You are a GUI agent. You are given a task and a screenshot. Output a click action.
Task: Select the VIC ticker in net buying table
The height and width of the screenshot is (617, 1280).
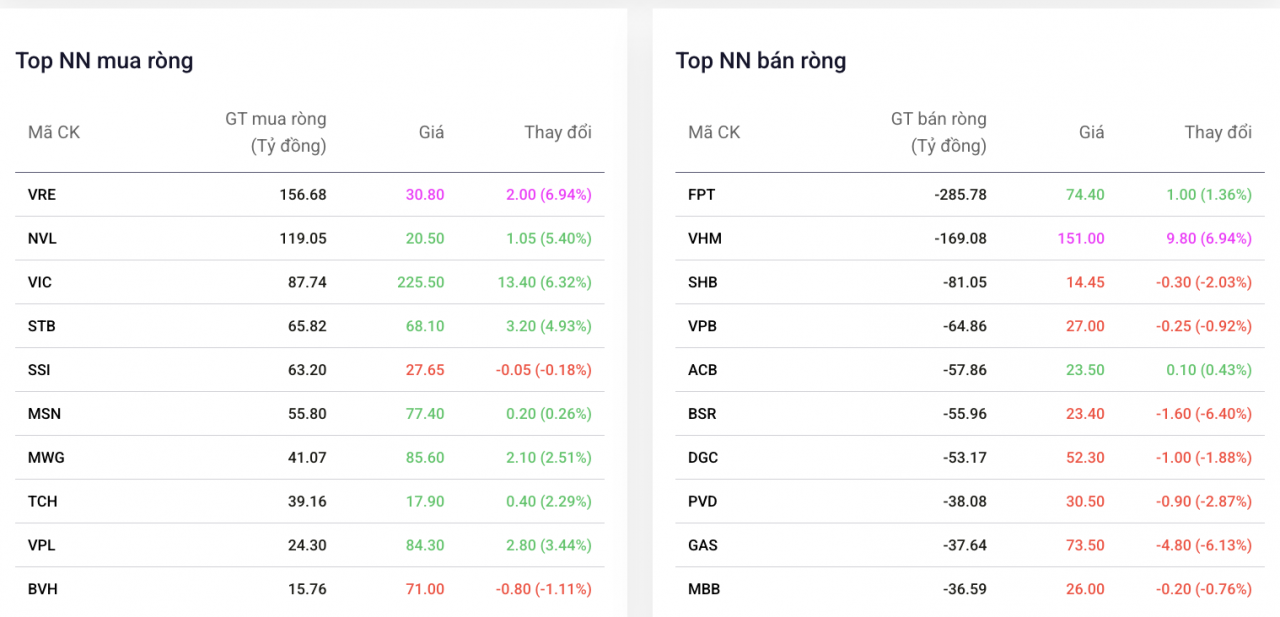click(x=40, y=283)
